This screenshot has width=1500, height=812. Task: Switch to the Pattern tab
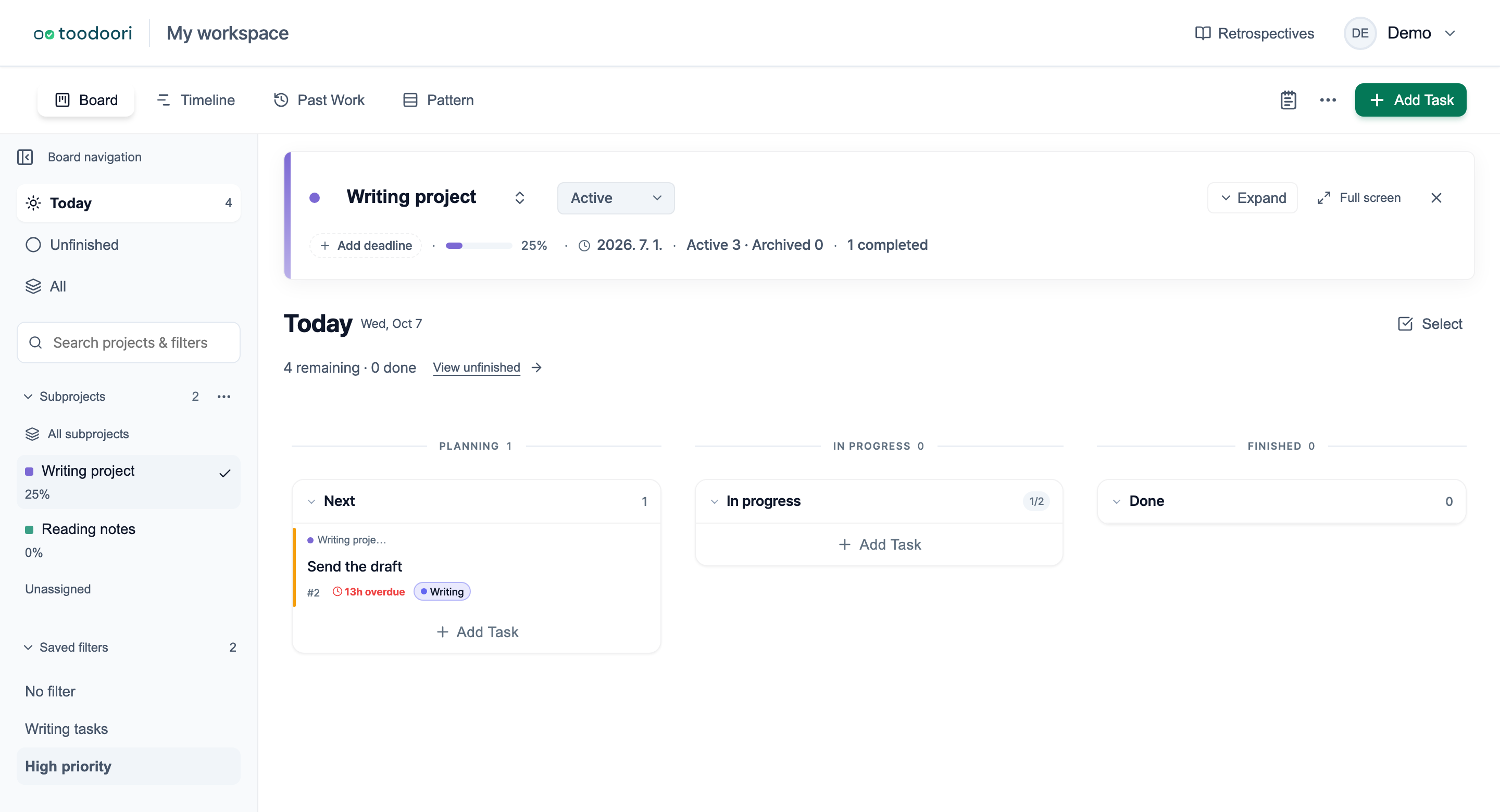(x=439, y=100)
